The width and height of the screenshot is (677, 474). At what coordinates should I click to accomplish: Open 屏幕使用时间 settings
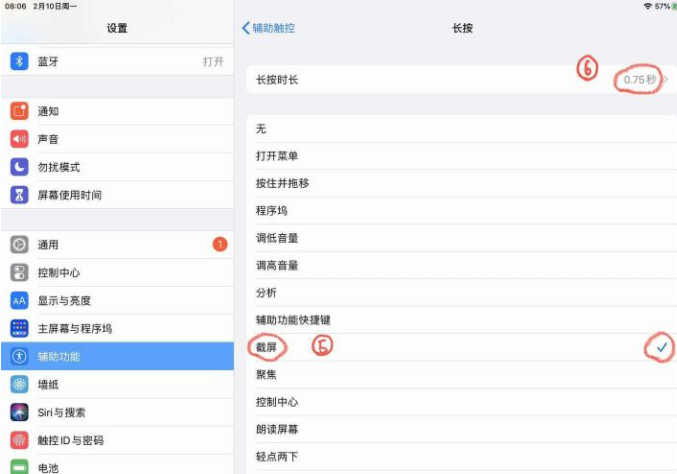click(117, 195)
